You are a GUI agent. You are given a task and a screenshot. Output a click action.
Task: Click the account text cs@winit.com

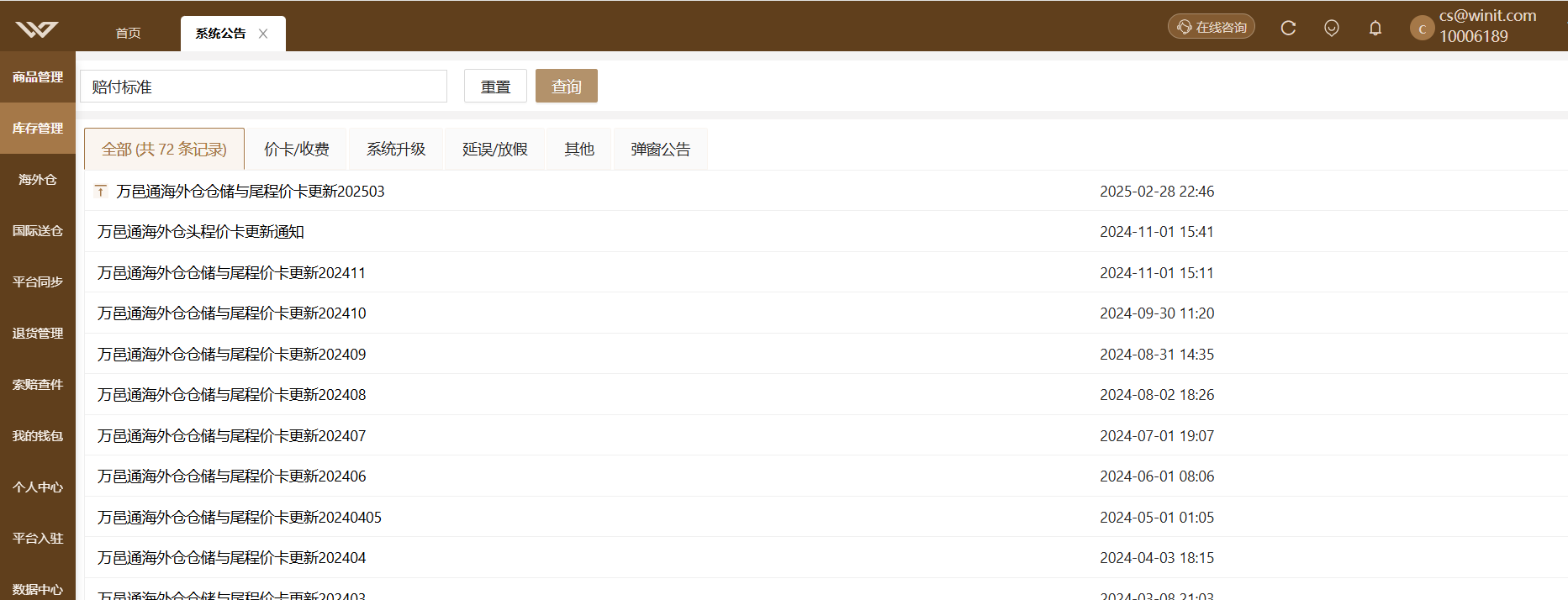pyautogui.click(x=1487, y=16)
